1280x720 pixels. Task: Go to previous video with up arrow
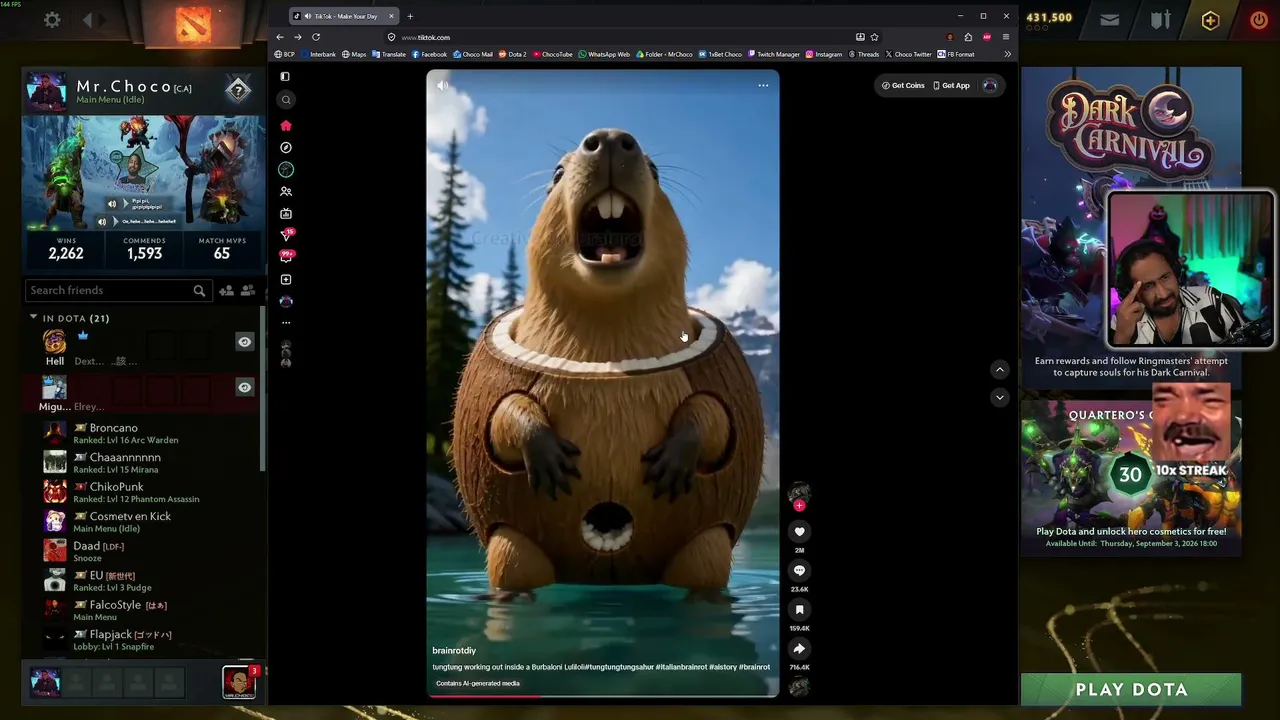[x=999, y=370]
